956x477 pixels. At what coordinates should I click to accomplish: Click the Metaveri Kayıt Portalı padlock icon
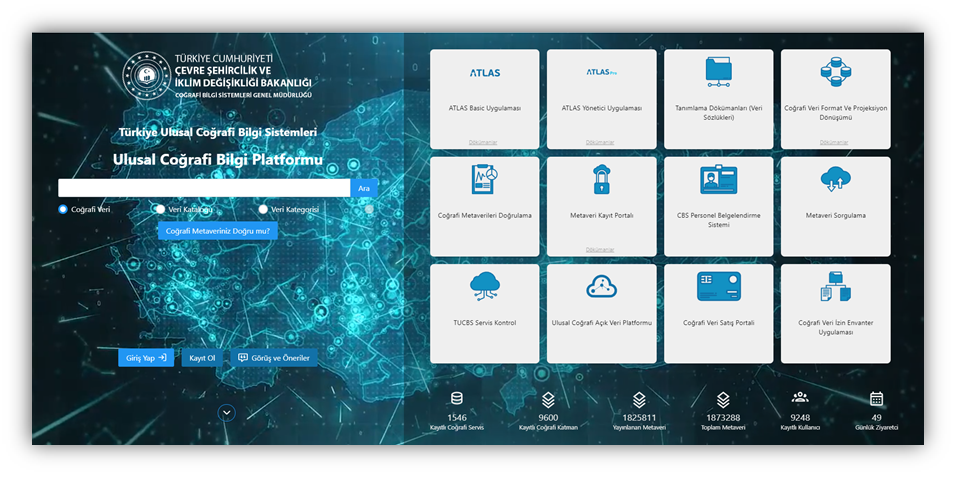click(x=602, y=179)
